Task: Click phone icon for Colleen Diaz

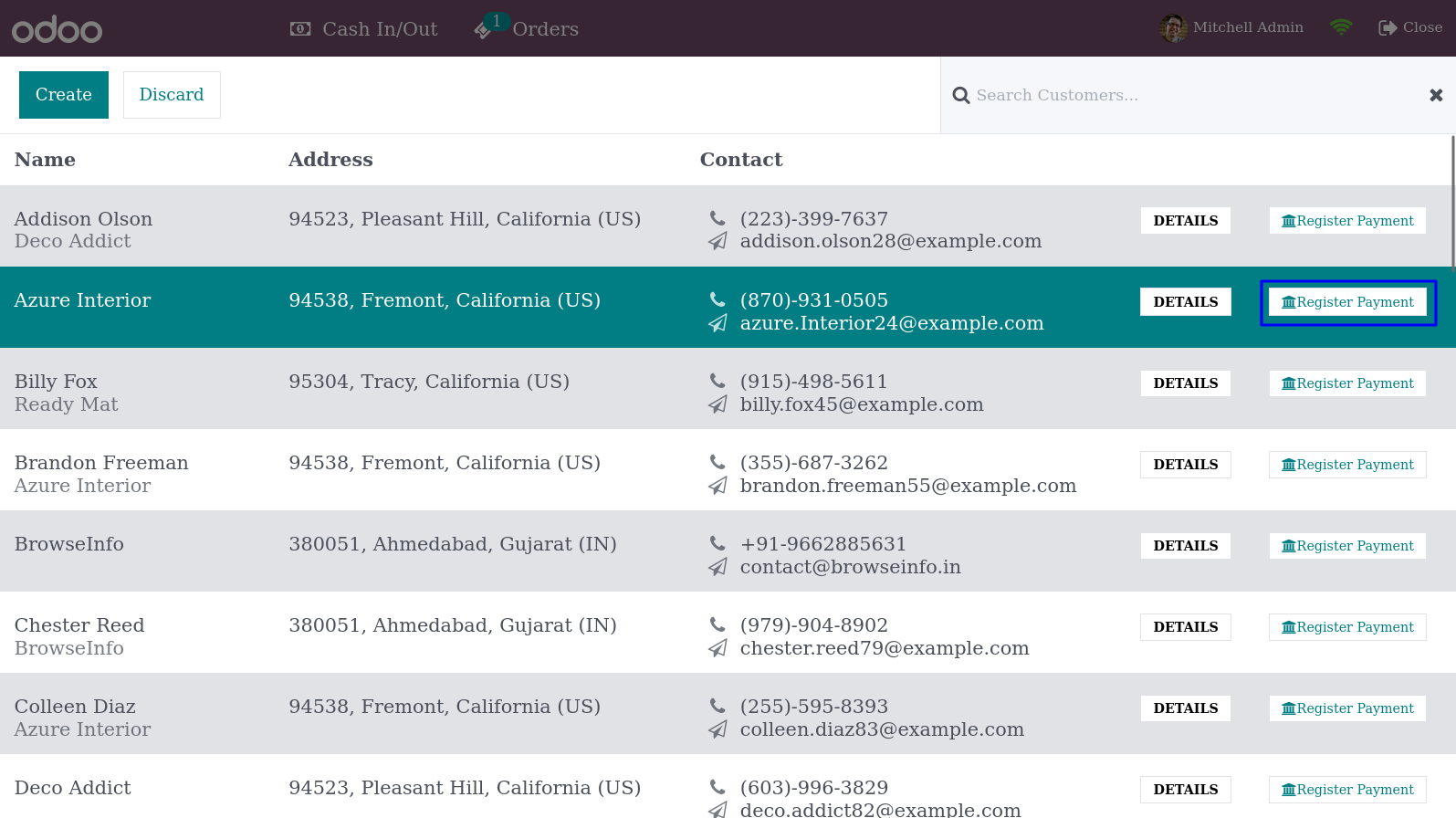Action: [x=718, y=707]
